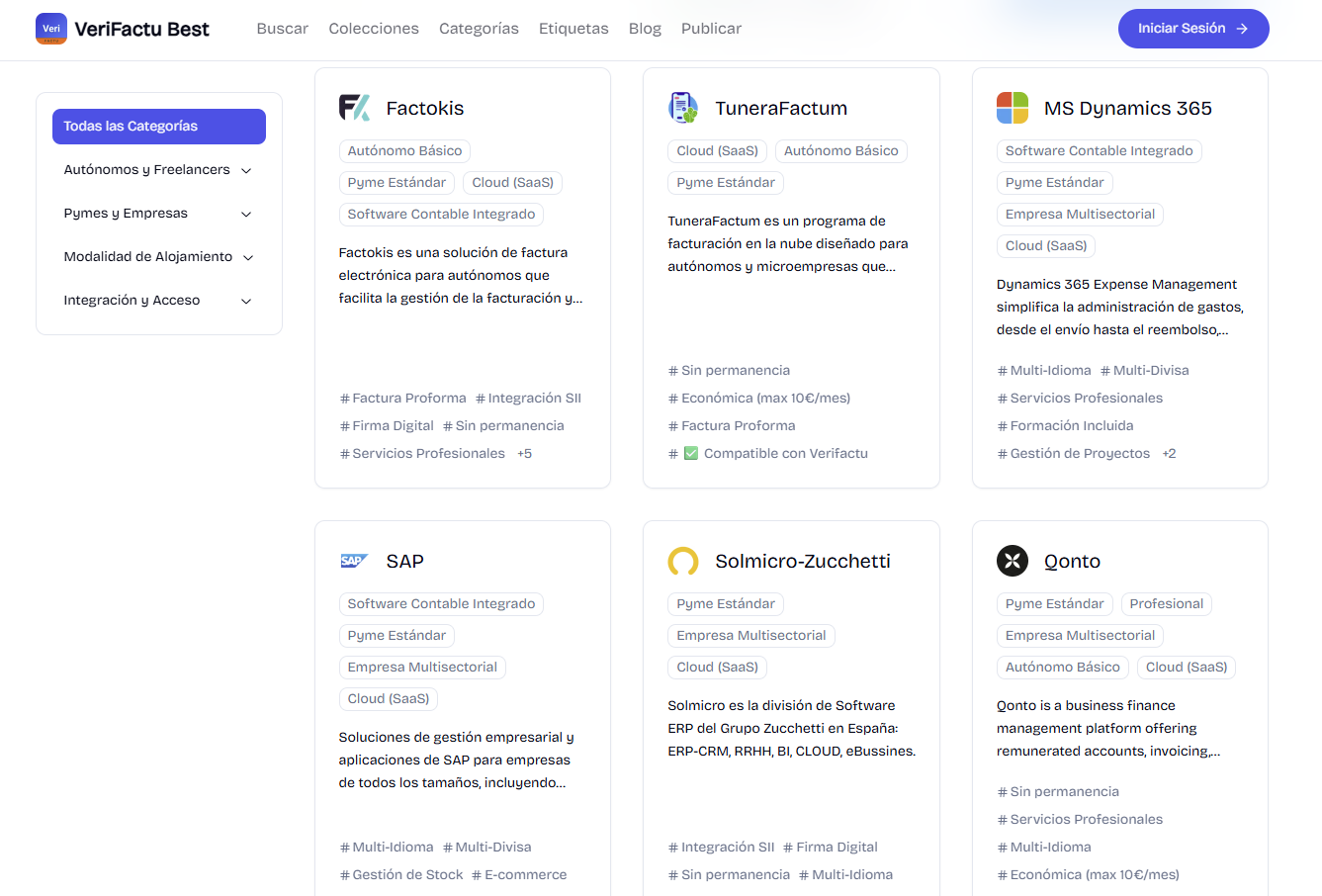Select Software Contable Integrado badge on Factokis

tap(441, 215)
